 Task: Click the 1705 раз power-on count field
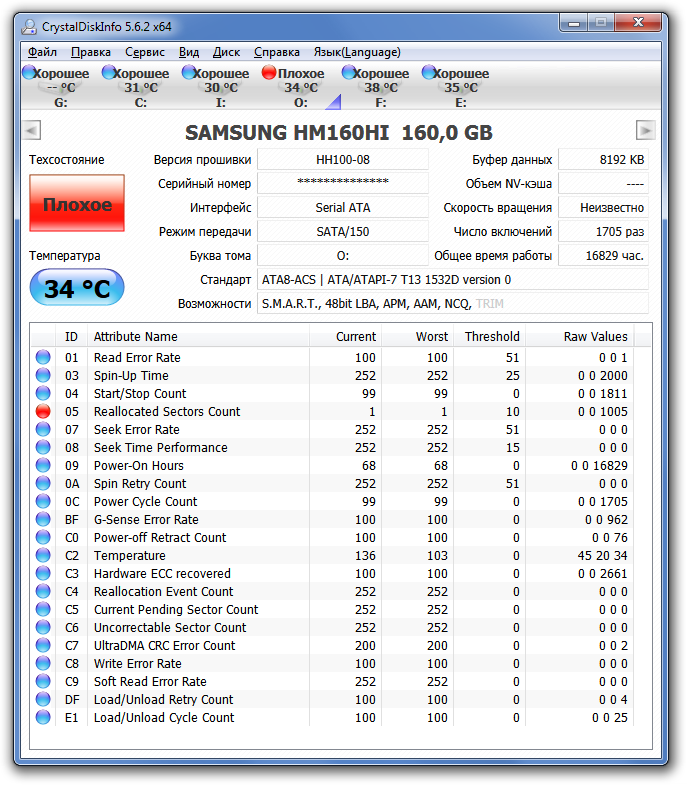click(x=603, y=232)
